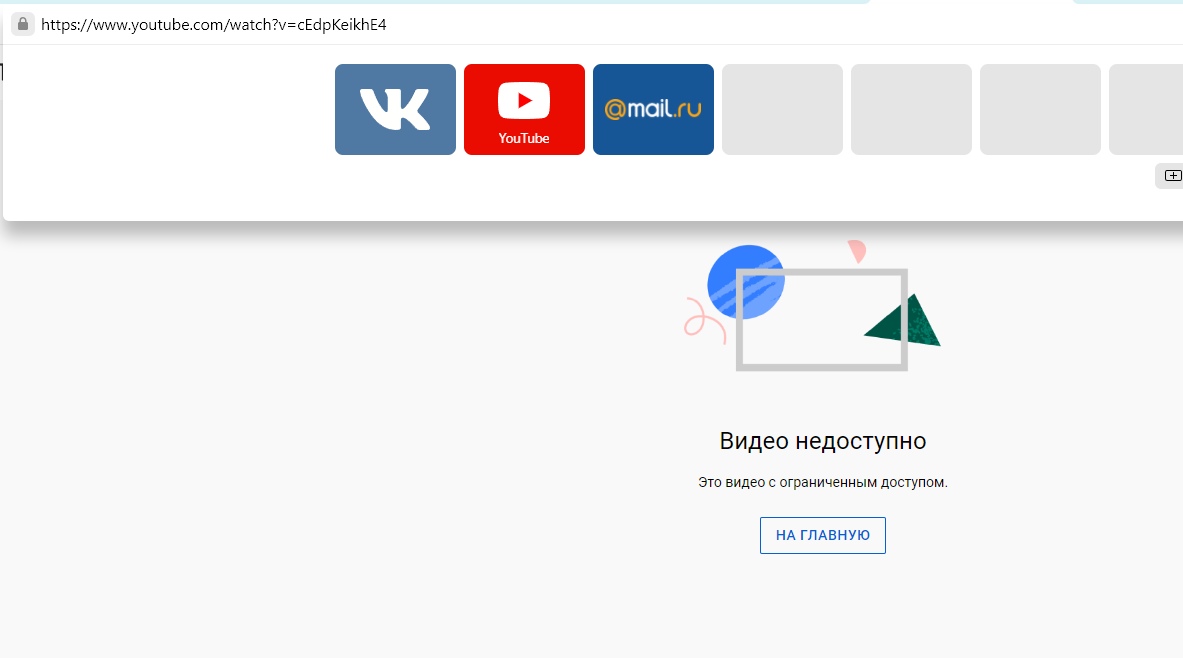Viewport: 1183px width, 658px height.
Task: Click the green triangle in the illustration
Action: point(903,321)
